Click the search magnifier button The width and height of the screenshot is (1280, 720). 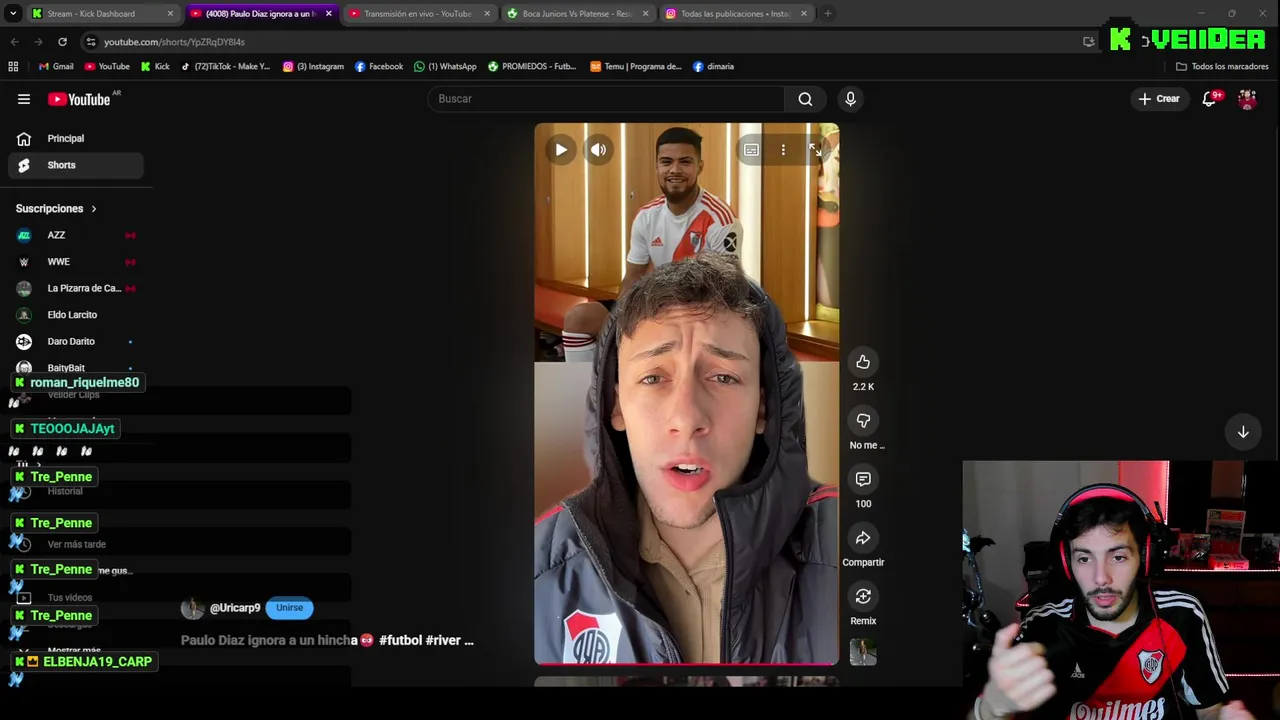(805, 99)
